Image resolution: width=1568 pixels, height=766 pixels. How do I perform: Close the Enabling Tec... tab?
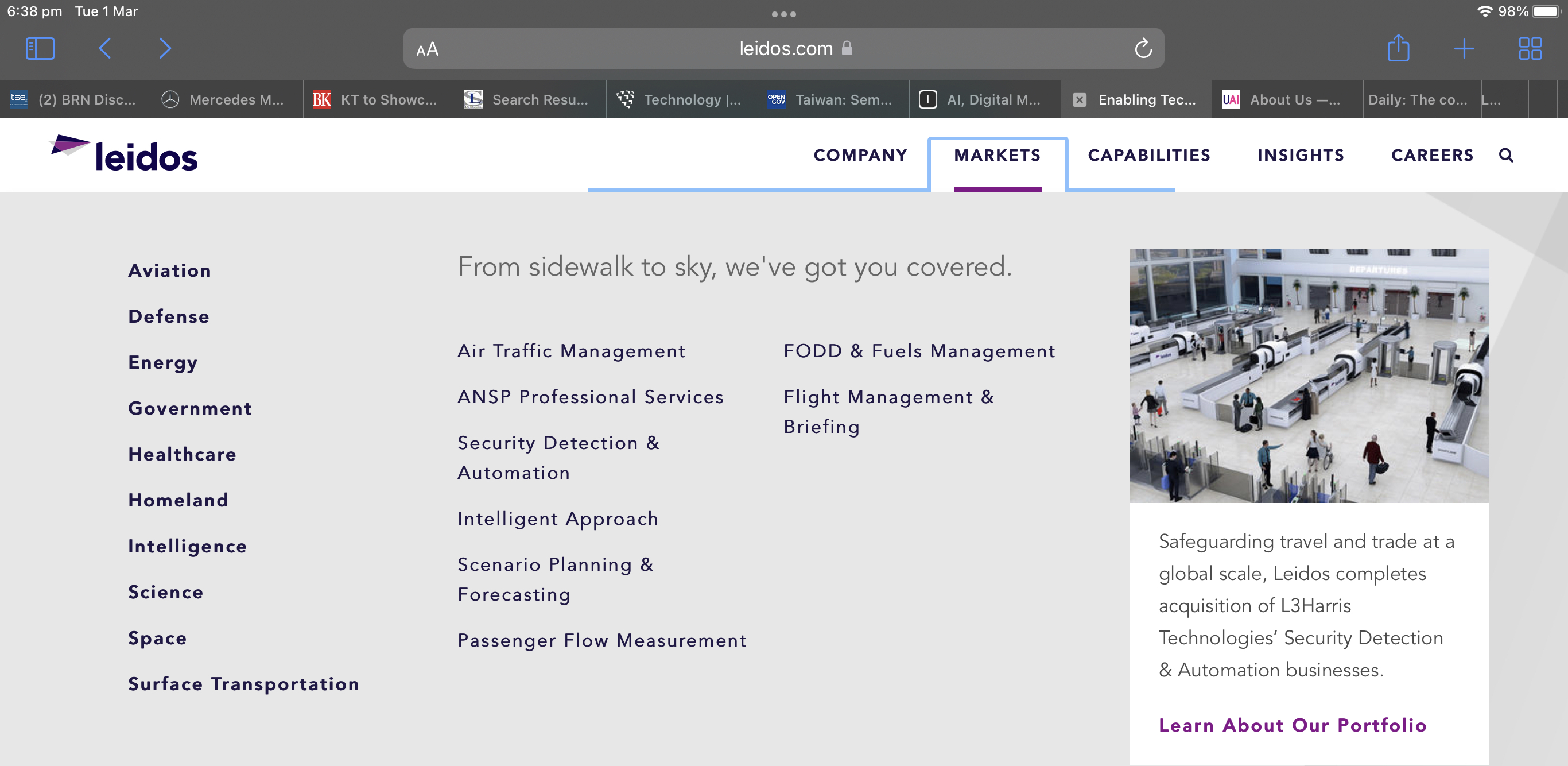pyautogui.click(x=1079, y=100)
